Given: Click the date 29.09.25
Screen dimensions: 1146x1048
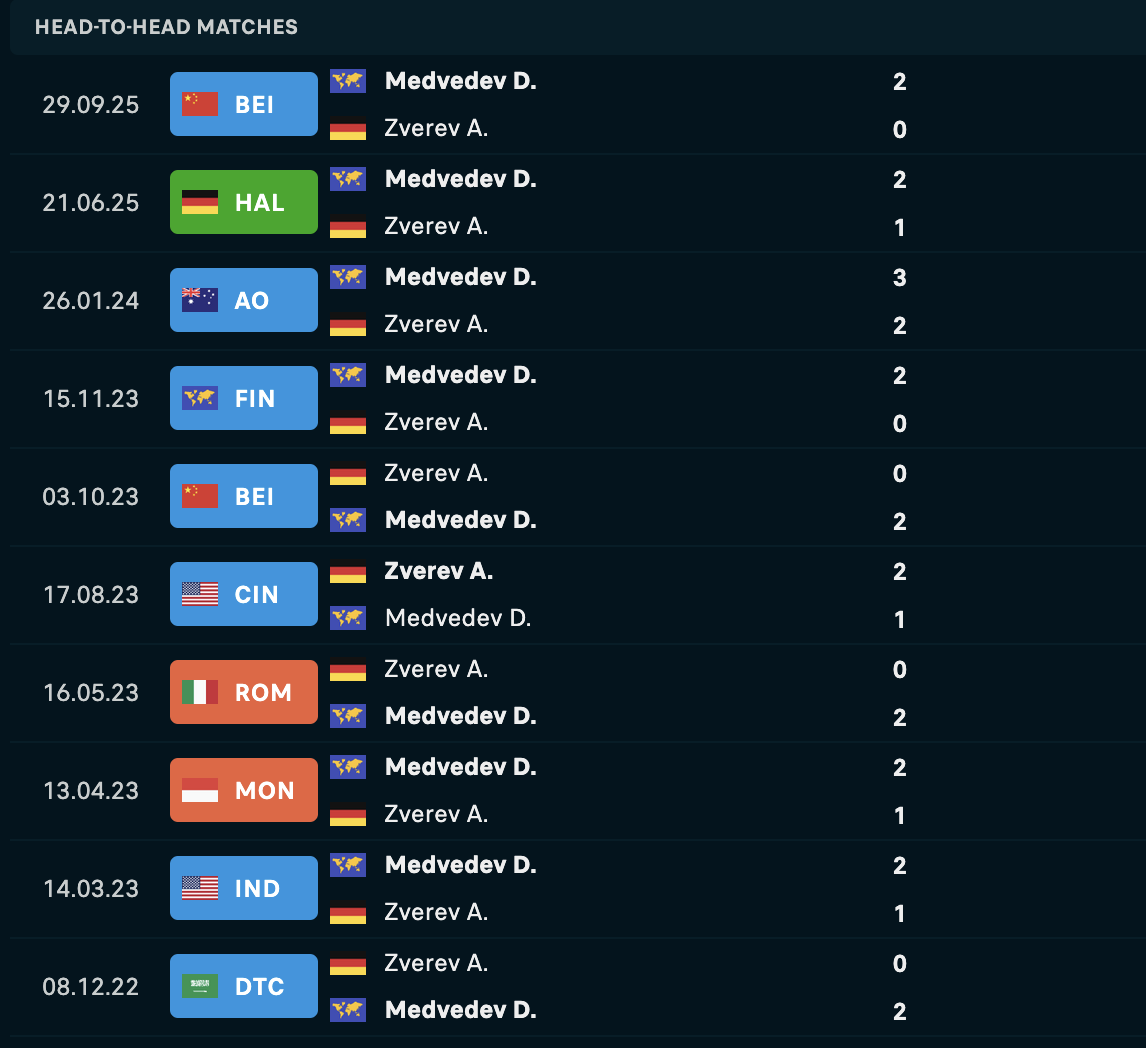Looking at the screenshot, I should pyautogui.click(x=91, y=105).
